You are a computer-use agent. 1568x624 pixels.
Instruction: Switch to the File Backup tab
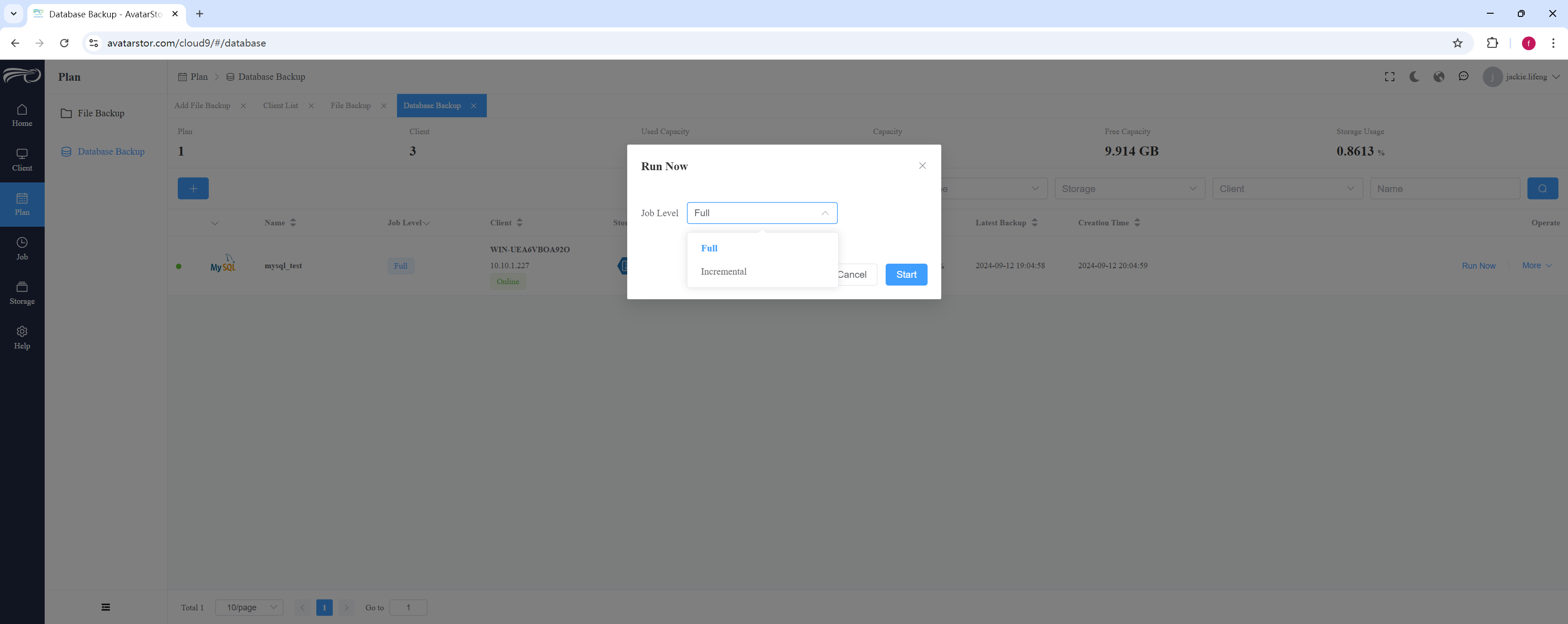pos(351,106)
